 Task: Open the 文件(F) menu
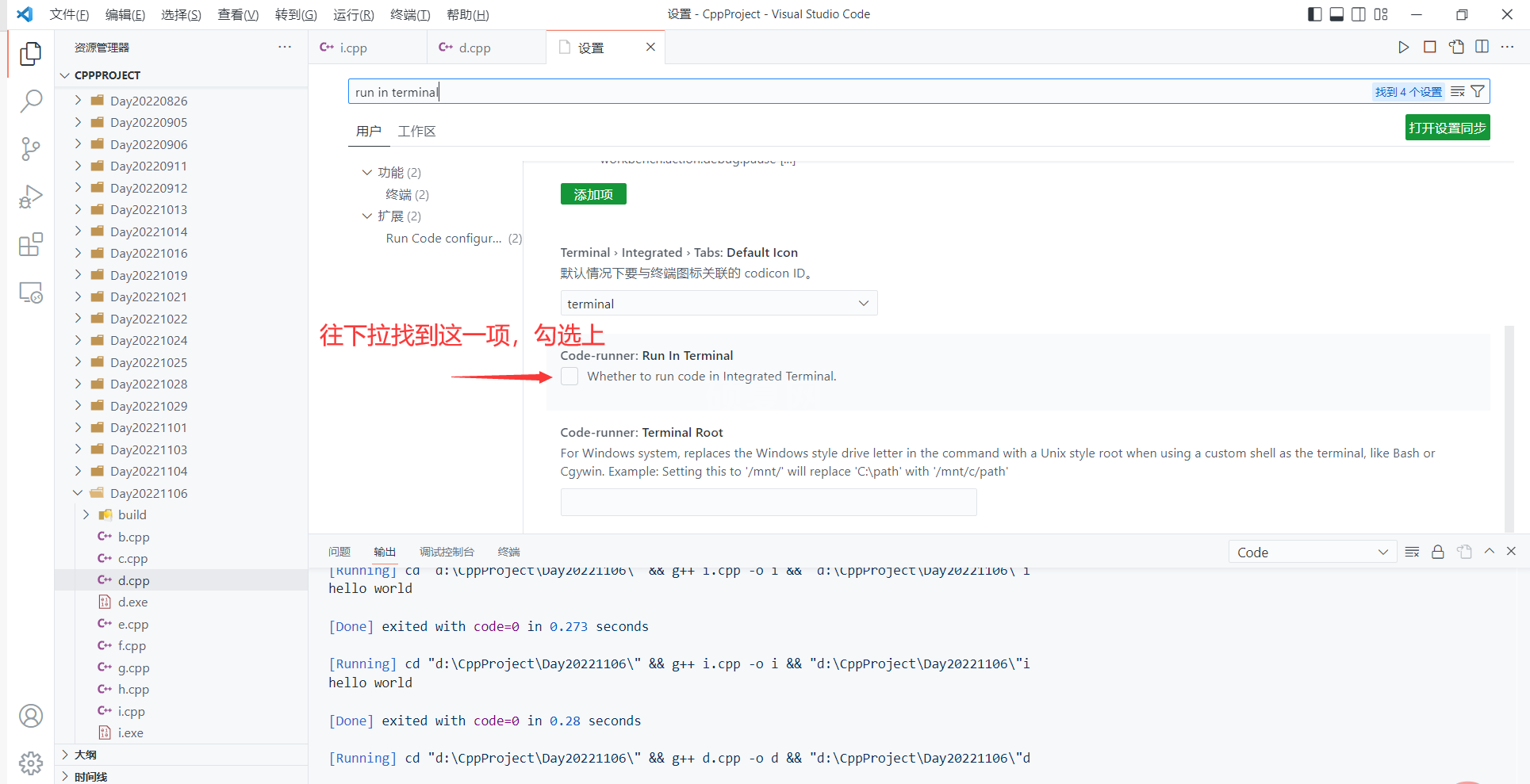point(69,14)
